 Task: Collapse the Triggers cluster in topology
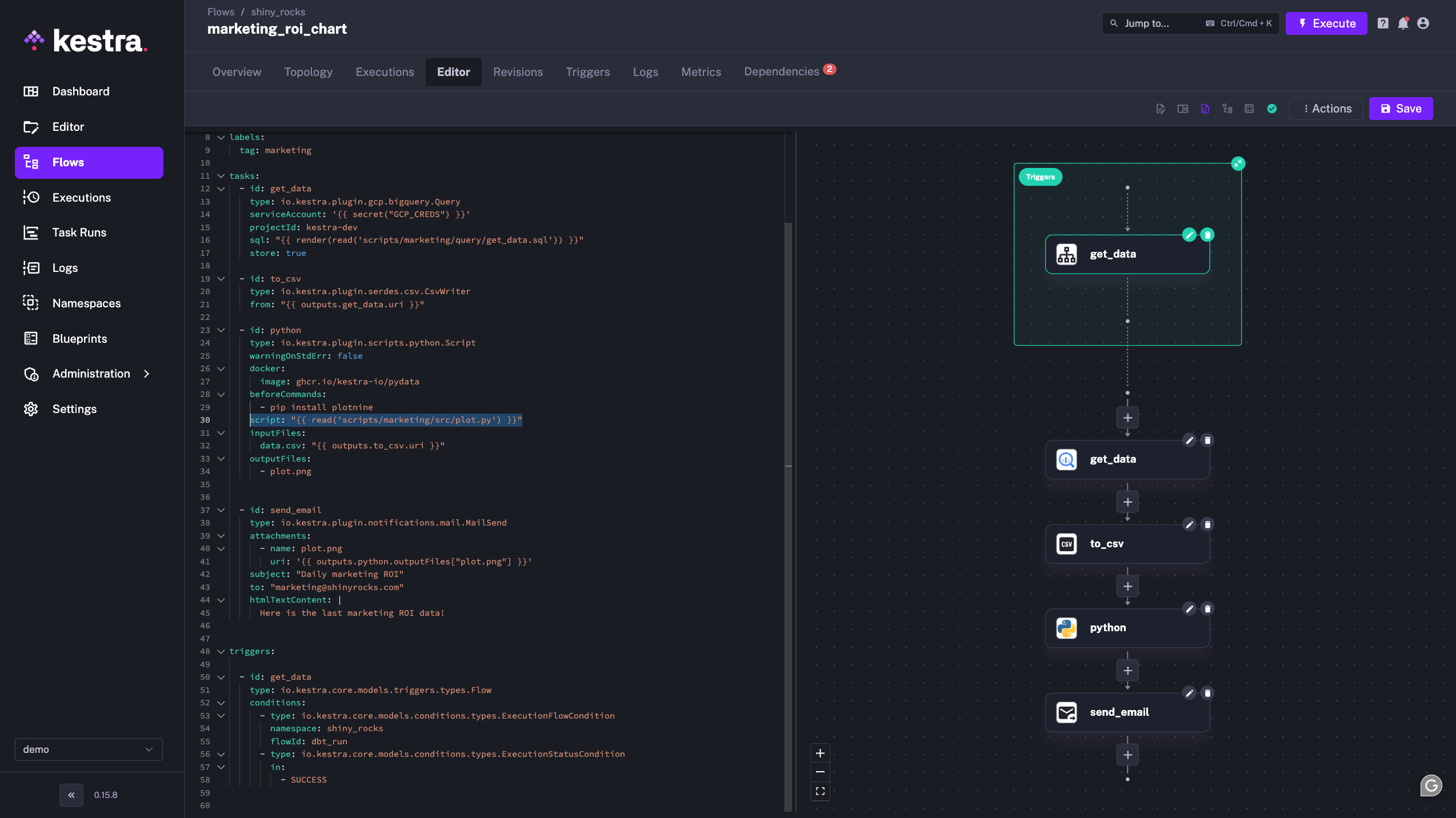pos(1238,164)
